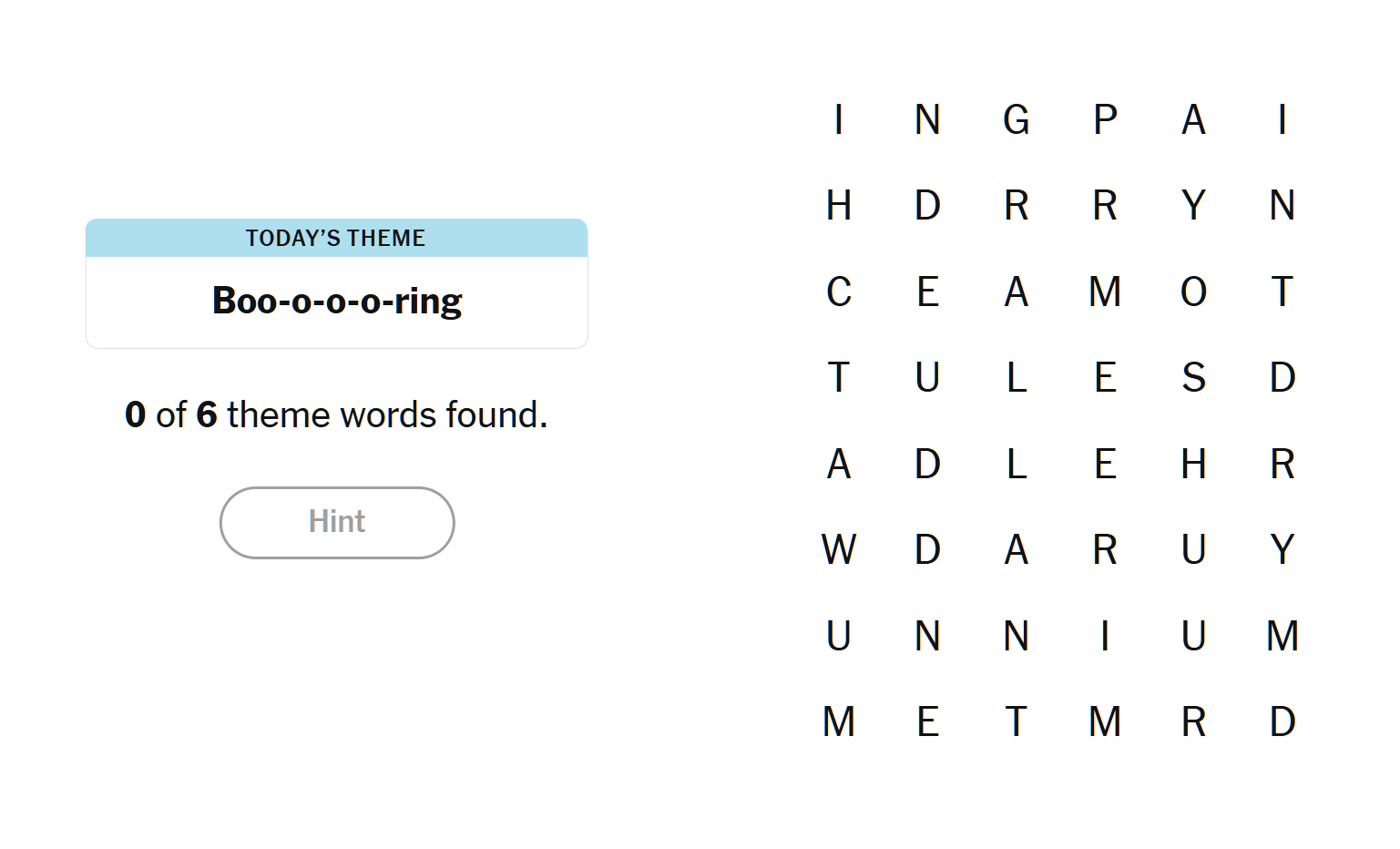The image size is (1400, 849).
Task: Pick the M in the third row
Action: point(1105,292)
